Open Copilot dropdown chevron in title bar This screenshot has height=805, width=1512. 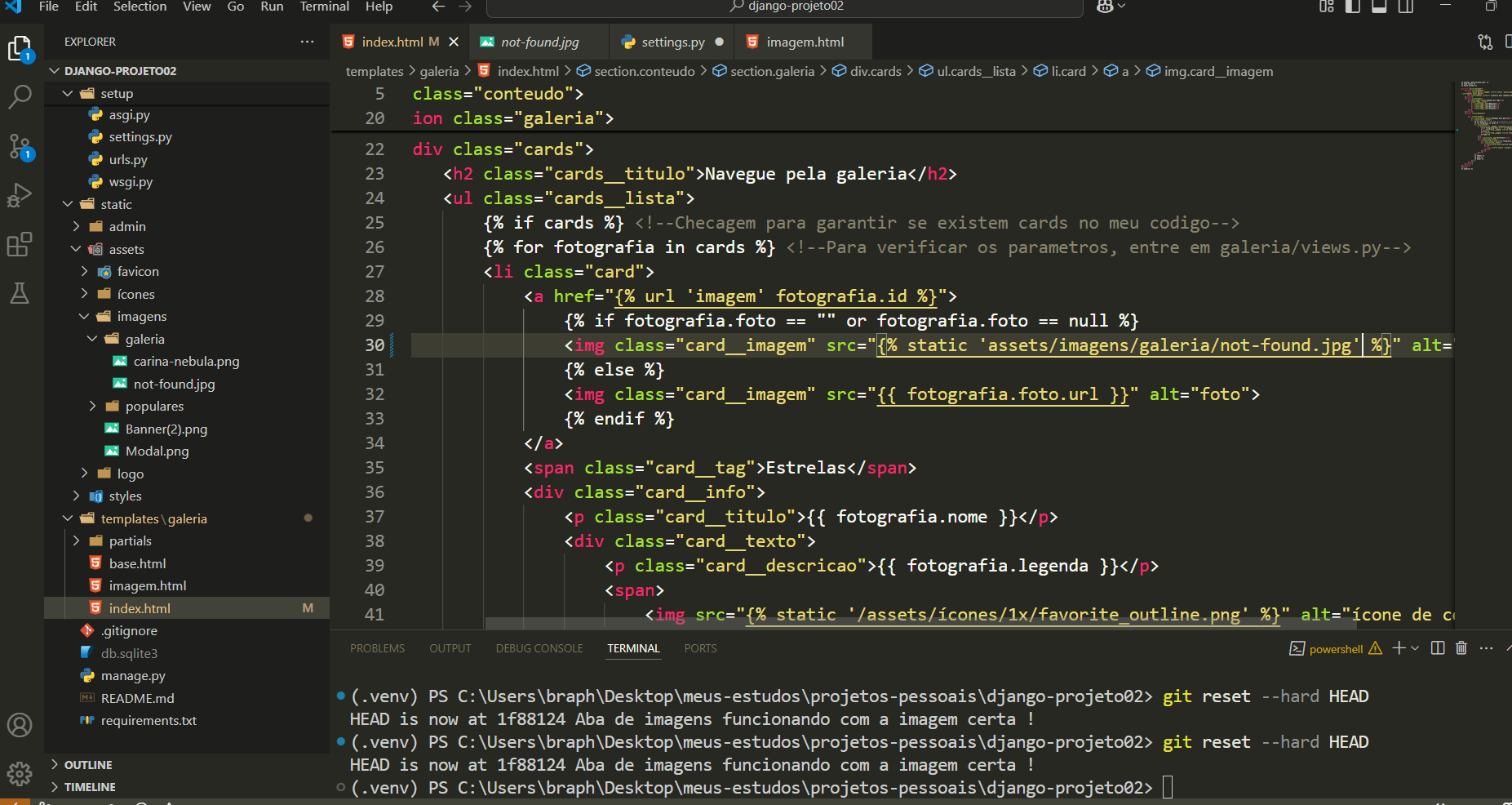pos(1121,7)
